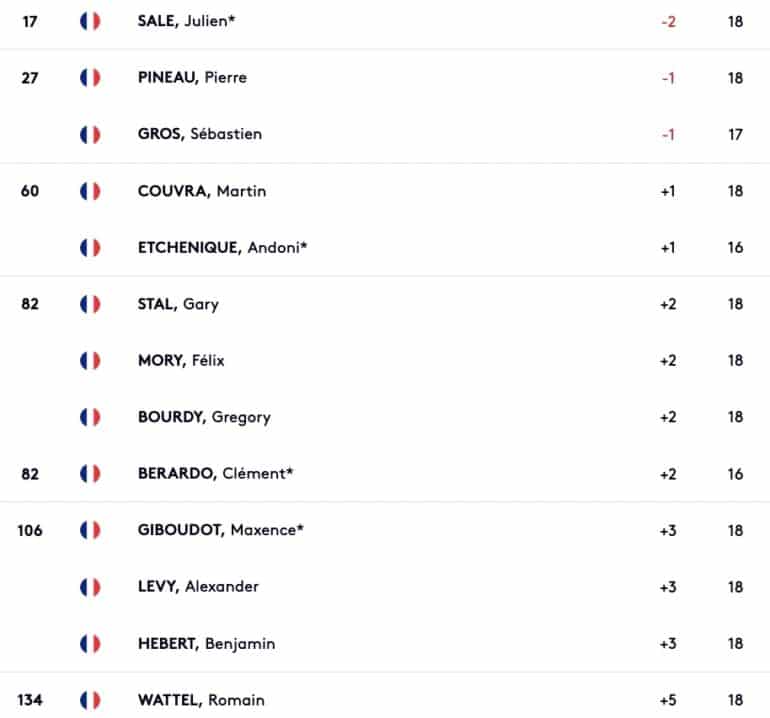Viewport: 770px width, 718px height.
Task: Click the French flag beside SALE, Julien
Action: coord(90,21)
